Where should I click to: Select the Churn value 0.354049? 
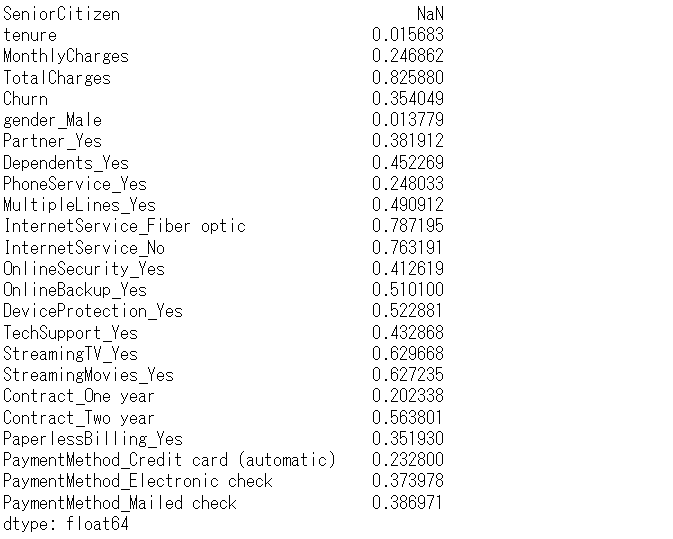click(408, 99)
